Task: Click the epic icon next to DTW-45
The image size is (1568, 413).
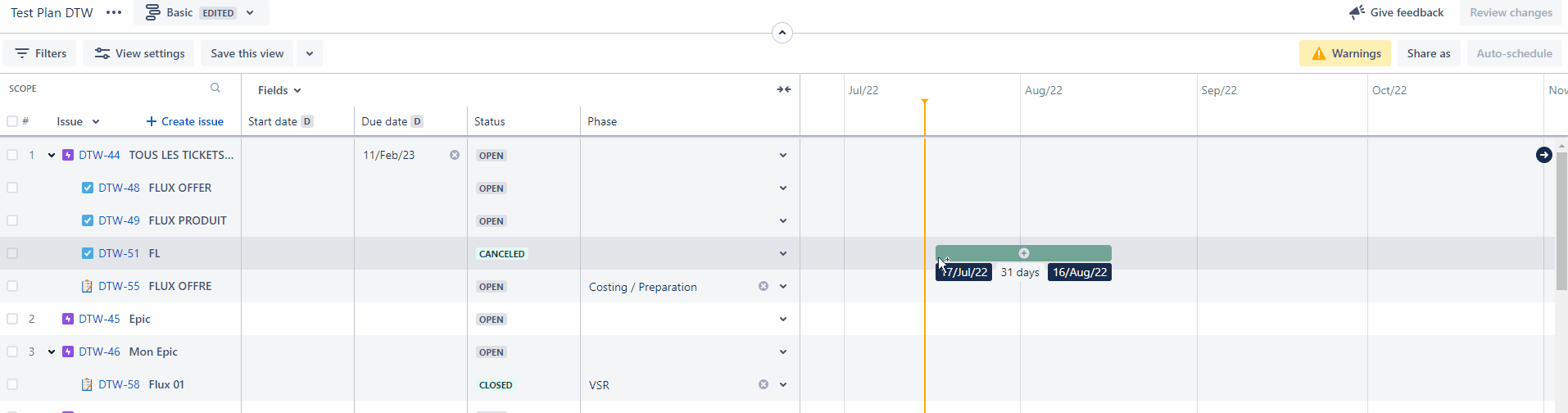Action: tap(68, 319)
